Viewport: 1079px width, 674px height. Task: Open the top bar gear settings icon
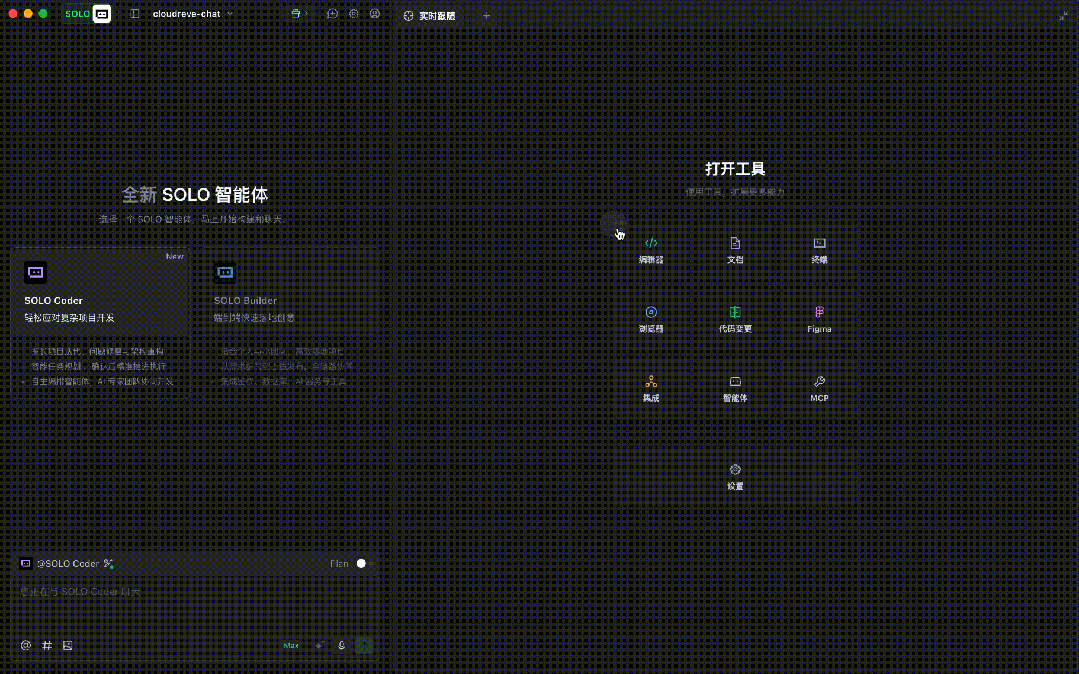(x=354, y=14)
